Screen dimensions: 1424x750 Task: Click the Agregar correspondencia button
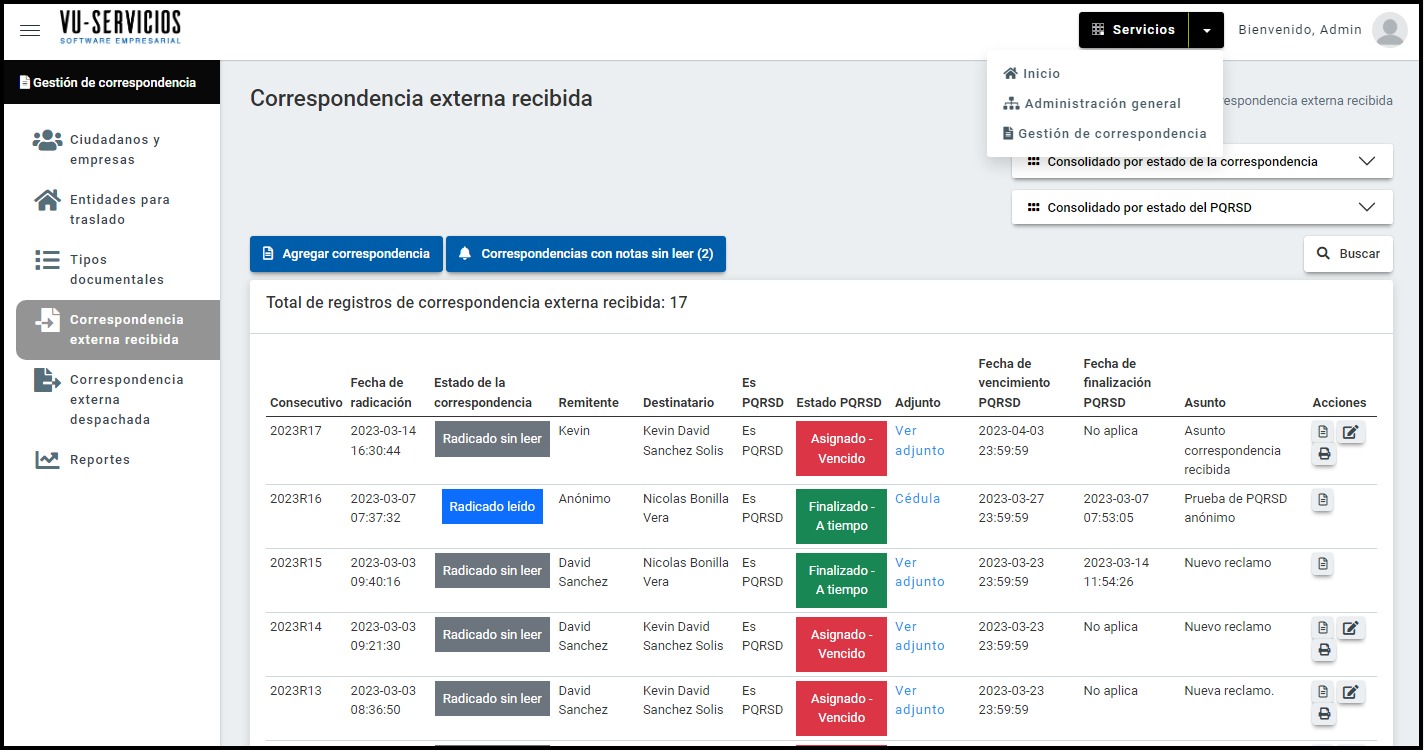point(345,254)
